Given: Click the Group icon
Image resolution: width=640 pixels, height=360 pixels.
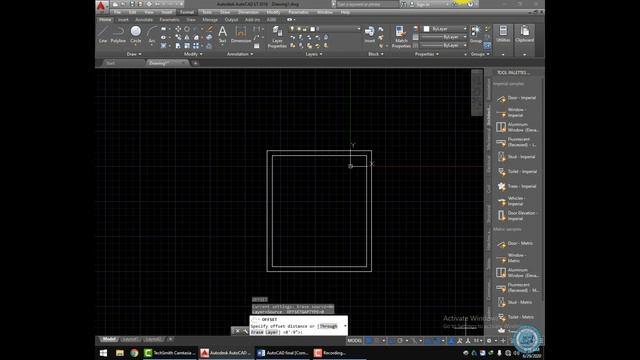Looking at the screenshot, I should pos(476,34).
